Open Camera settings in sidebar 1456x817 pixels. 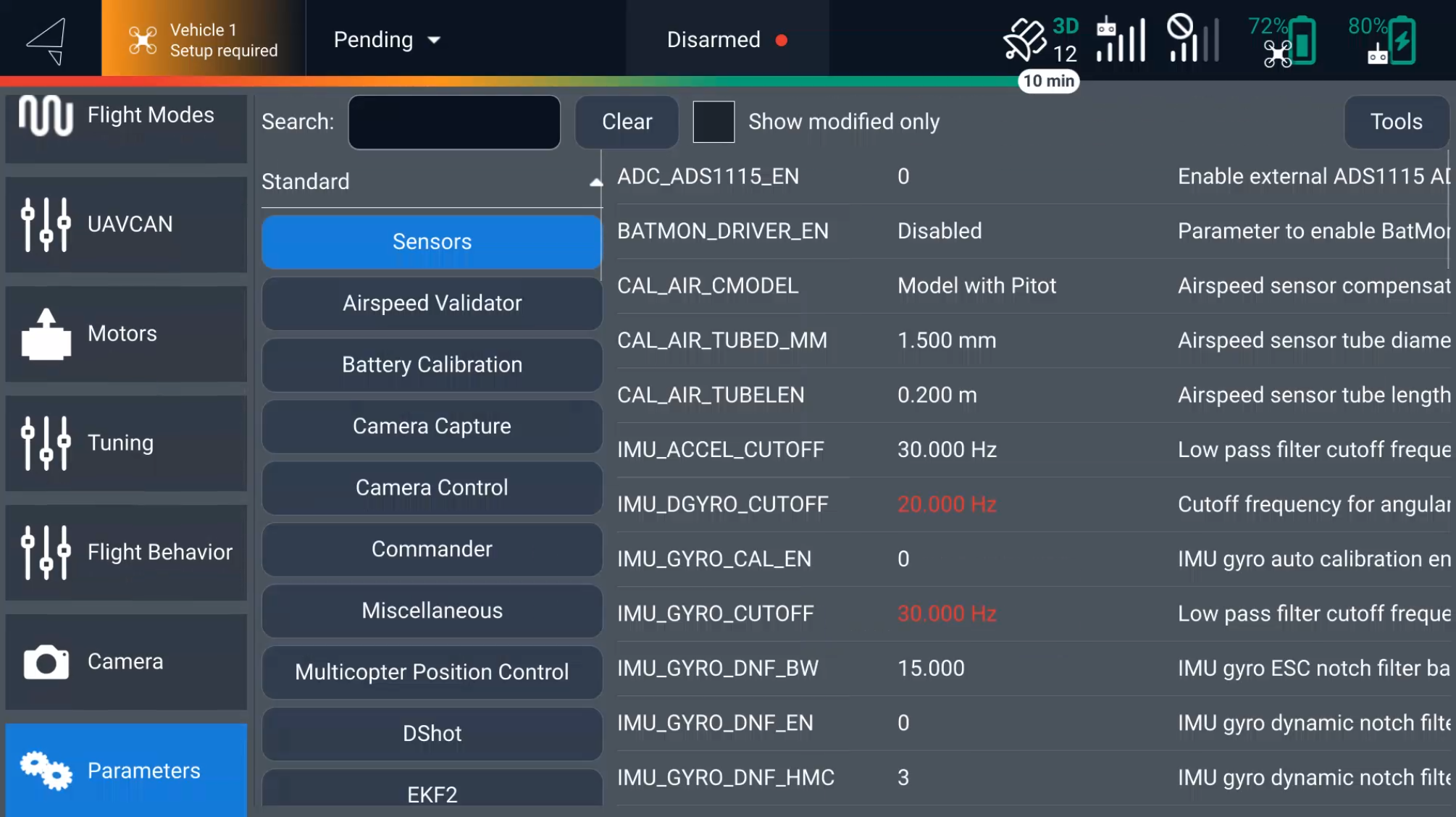pos(126,661)
